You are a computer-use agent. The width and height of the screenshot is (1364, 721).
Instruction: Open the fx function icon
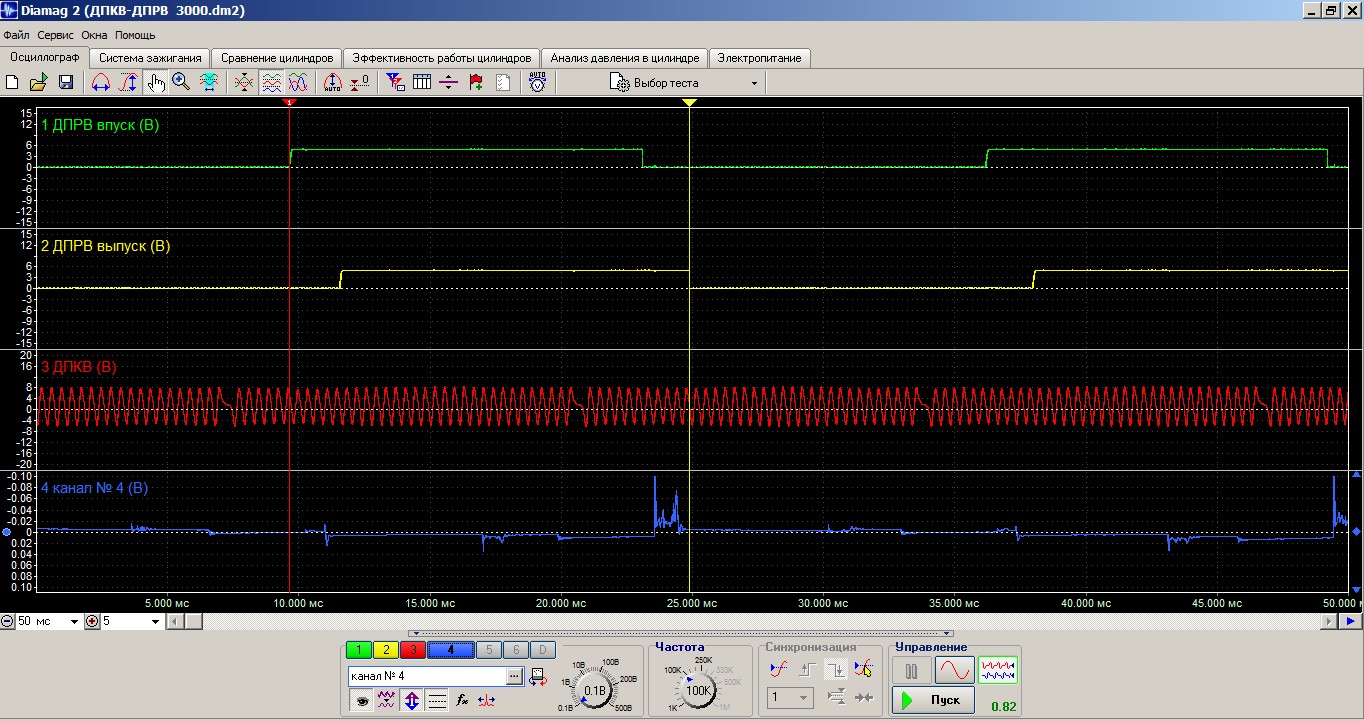pyautogui.click(x=462, y=701)
